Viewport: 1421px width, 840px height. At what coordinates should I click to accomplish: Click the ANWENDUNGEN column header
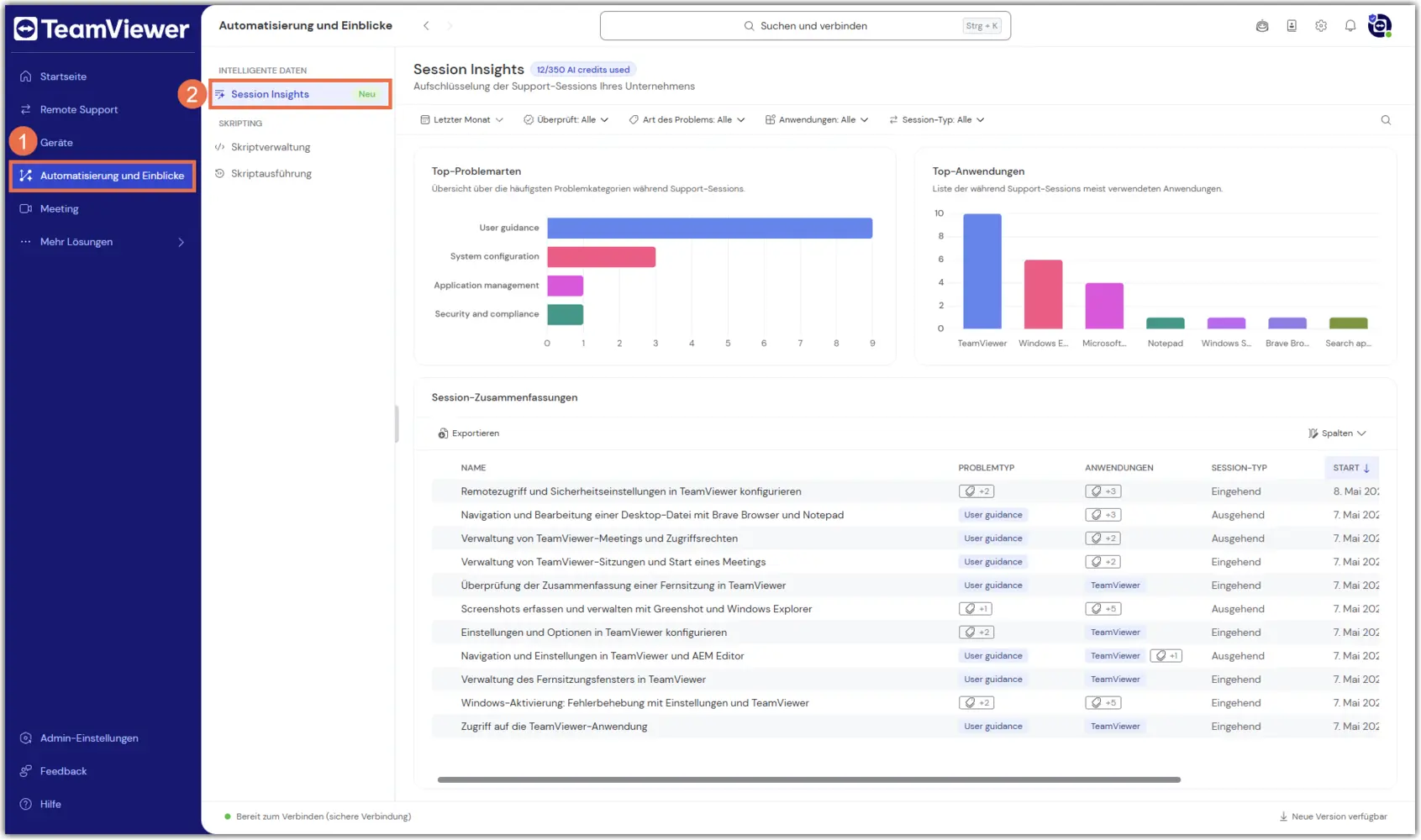1119,468
